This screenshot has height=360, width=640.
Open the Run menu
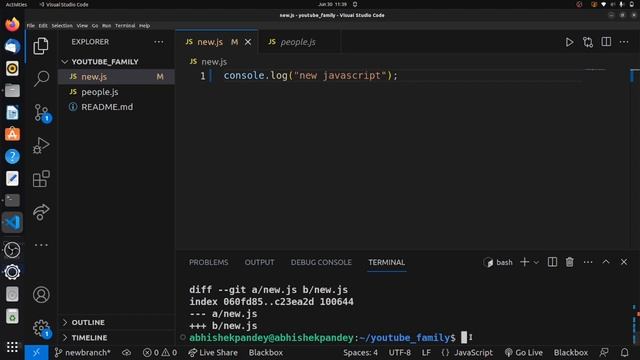tap(107, 25)
